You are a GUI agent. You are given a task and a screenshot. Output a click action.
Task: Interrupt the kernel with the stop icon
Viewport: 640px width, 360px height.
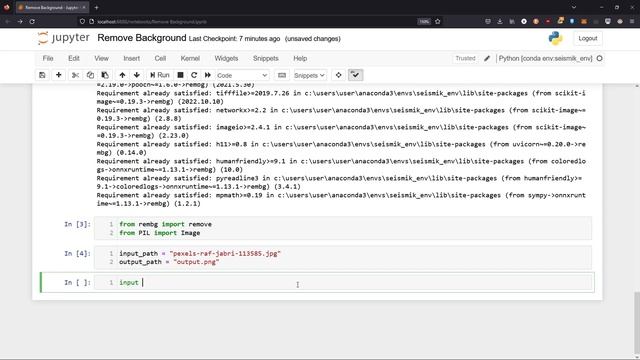click(x=180, y=75)
